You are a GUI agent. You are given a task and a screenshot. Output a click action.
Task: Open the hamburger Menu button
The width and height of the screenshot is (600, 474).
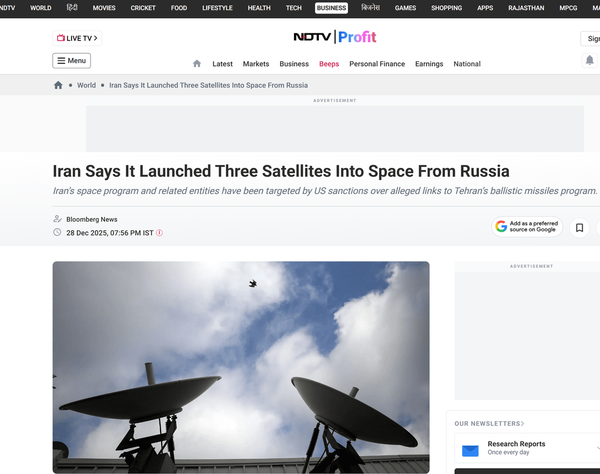71,61
